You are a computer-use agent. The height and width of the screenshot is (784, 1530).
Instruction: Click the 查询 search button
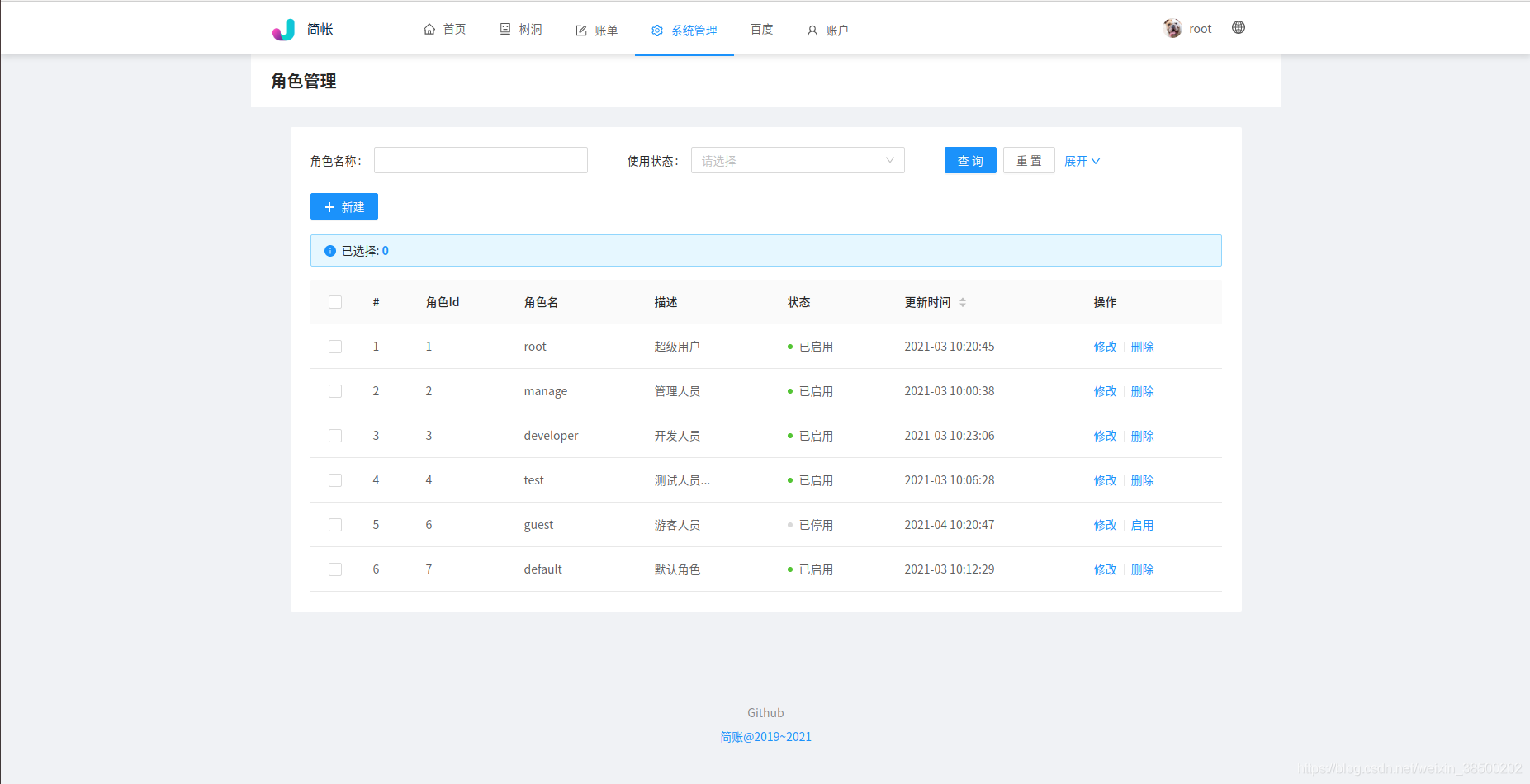click(x=970, y=160)
